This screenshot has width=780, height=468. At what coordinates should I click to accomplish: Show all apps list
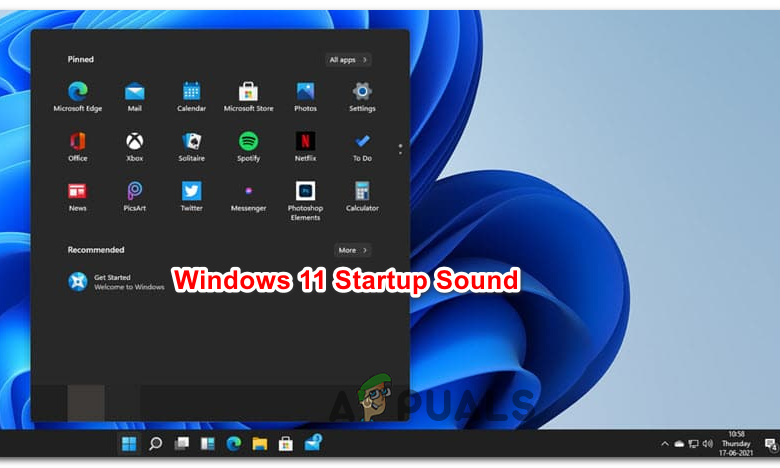click(348, 60)
